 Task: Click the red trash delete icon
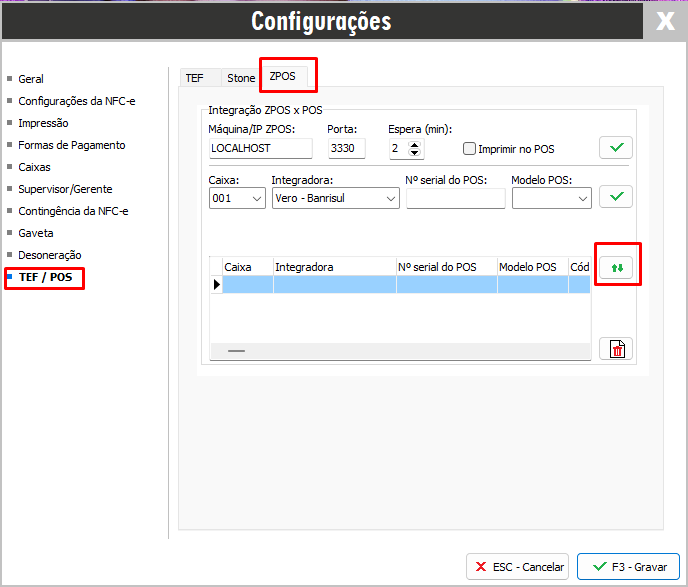(x=616, y=348)
